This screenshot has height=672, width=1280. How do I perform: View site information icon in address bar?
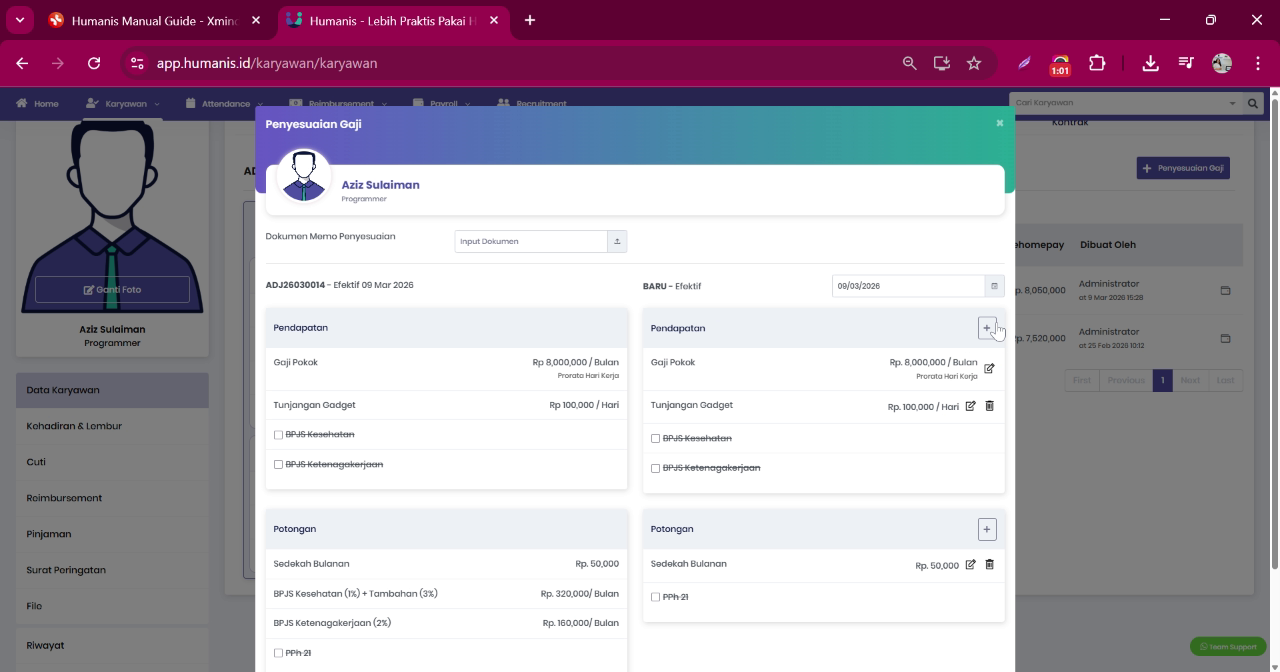pos(138,63)
